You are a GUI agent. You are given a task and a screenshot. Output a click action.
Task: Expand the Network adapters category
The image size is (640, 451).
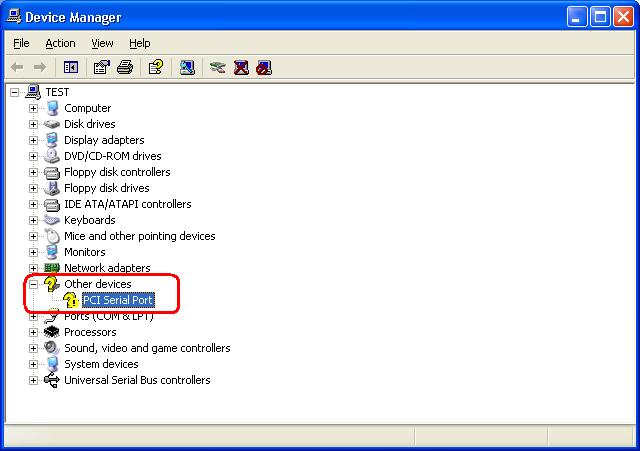point(33,269)
